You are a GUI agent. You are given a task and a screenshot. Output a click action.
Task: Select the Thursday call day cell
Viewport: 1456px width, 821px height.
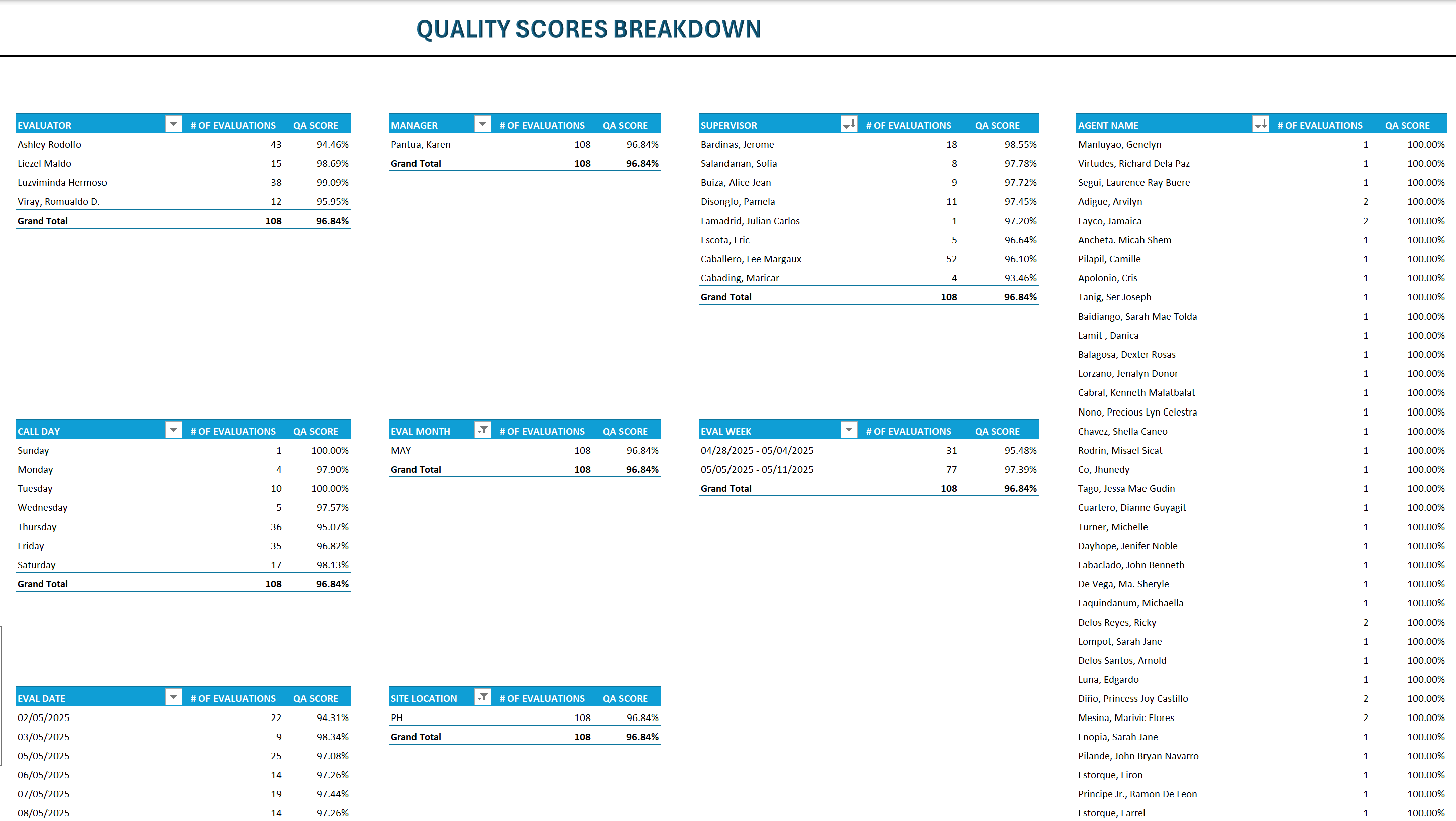click(37, 527)
